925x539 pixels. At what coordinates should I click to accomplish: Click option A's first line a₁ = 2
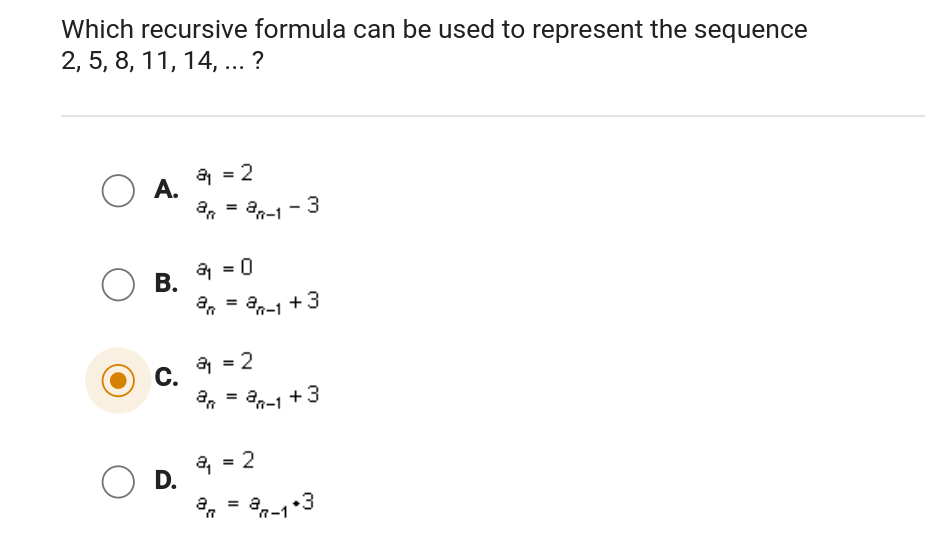click(225, 173)
